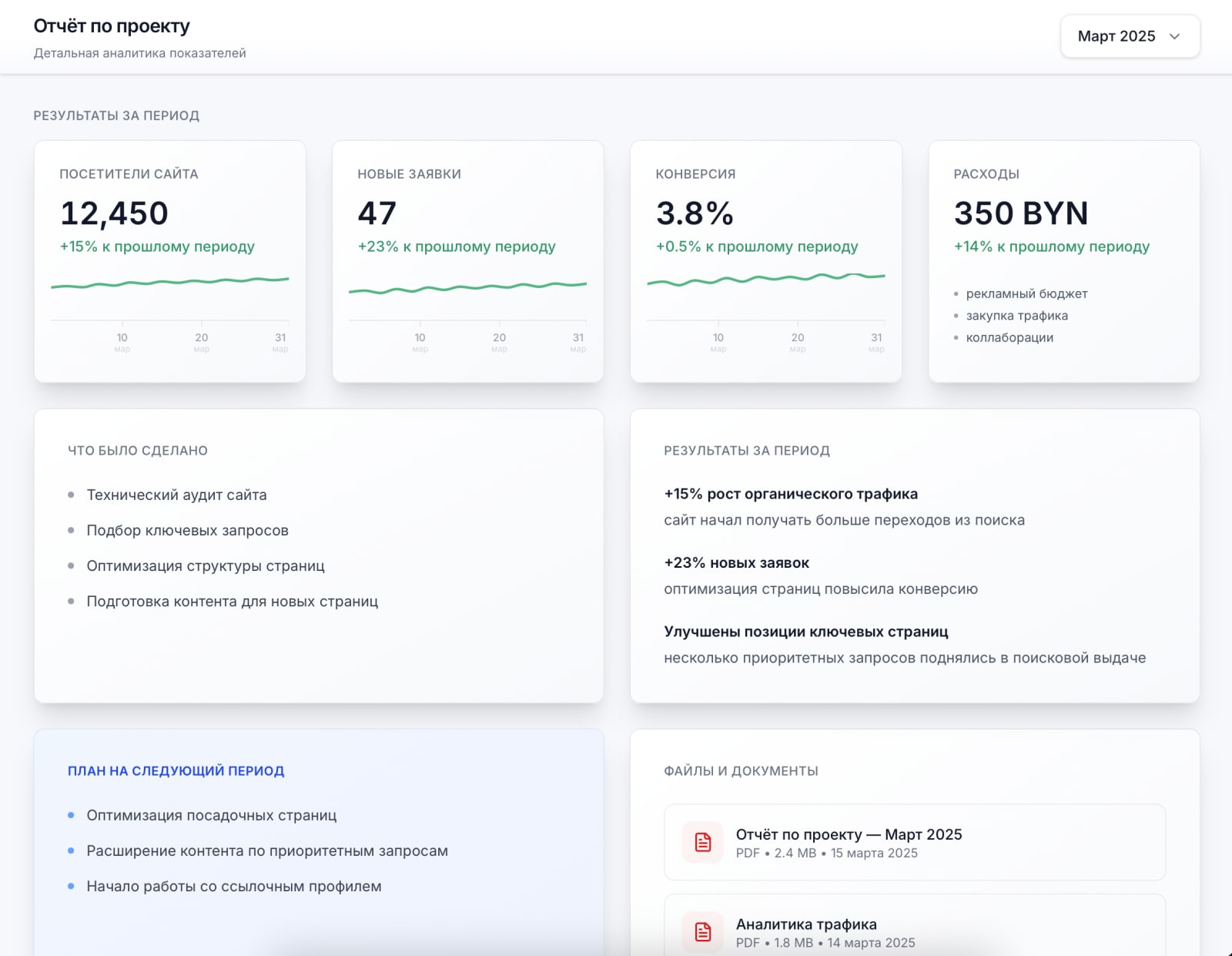Click the Детальная аналитика показателей subtitle
Viewport: 1232px width, 956px height.
(139, 53)
